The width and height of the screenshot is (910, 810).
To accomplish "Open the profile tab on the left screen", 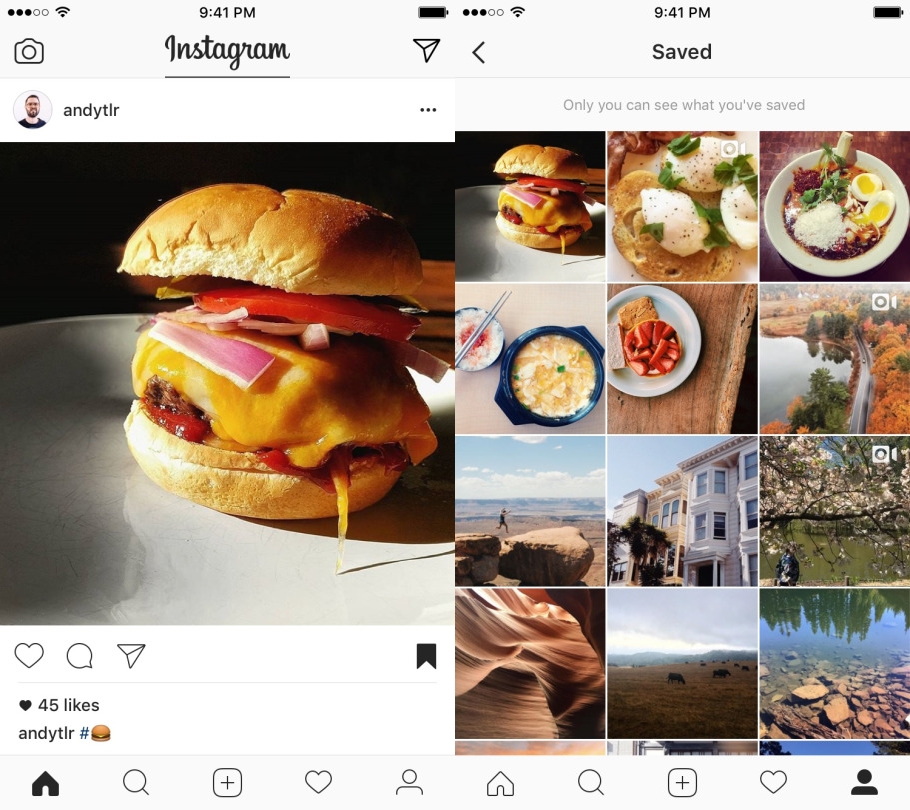I will pos(409,782).
